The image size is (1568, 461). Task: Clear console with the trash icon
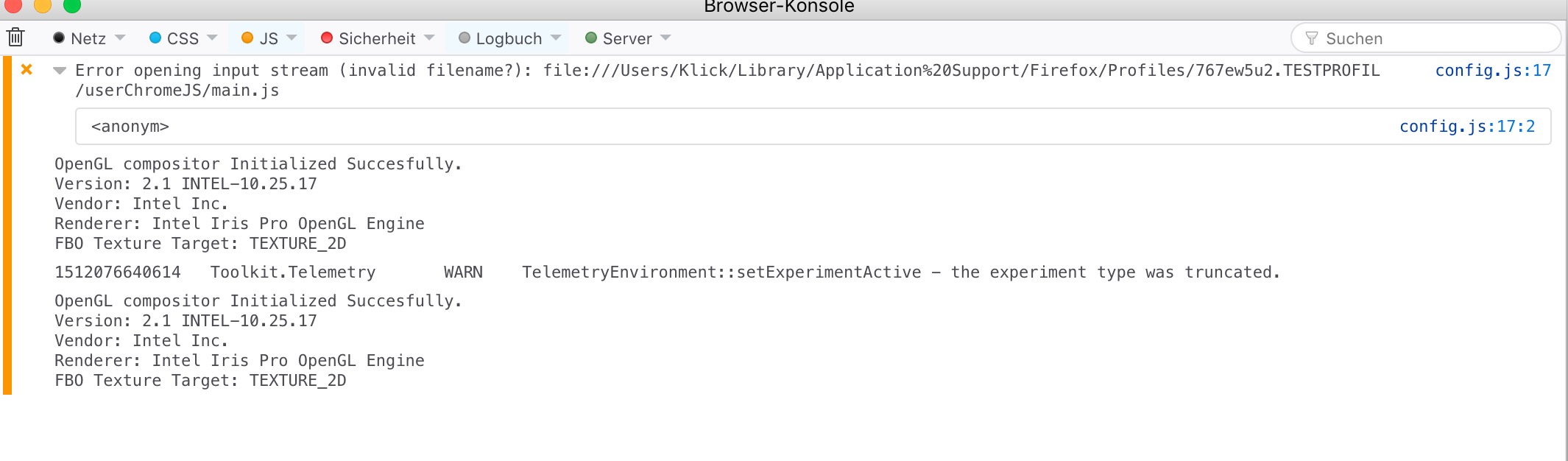point(15,38)
